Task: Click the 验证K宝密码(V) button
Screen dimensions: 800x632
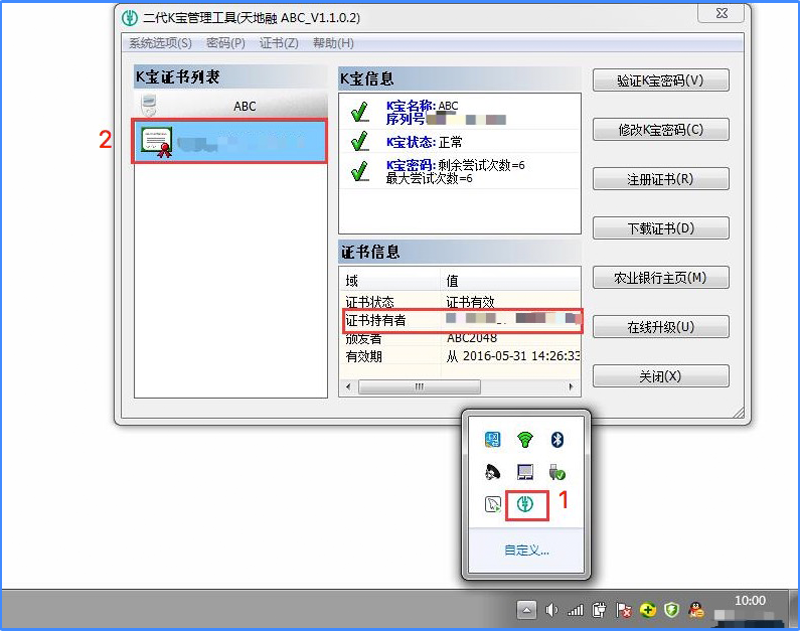Action: pos(660,80)
